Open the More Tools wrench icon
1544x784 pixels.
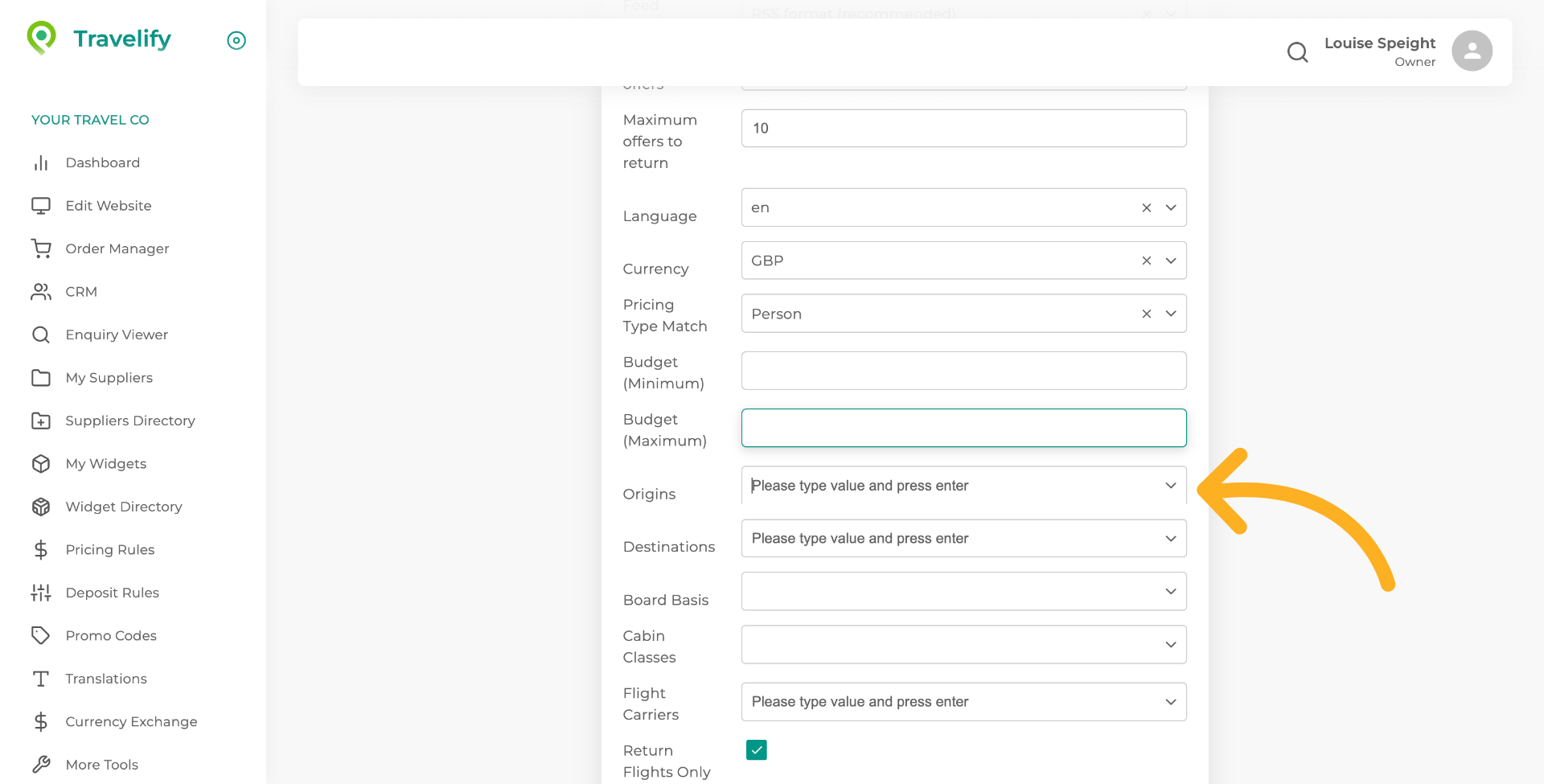click(x=41, y=764)
